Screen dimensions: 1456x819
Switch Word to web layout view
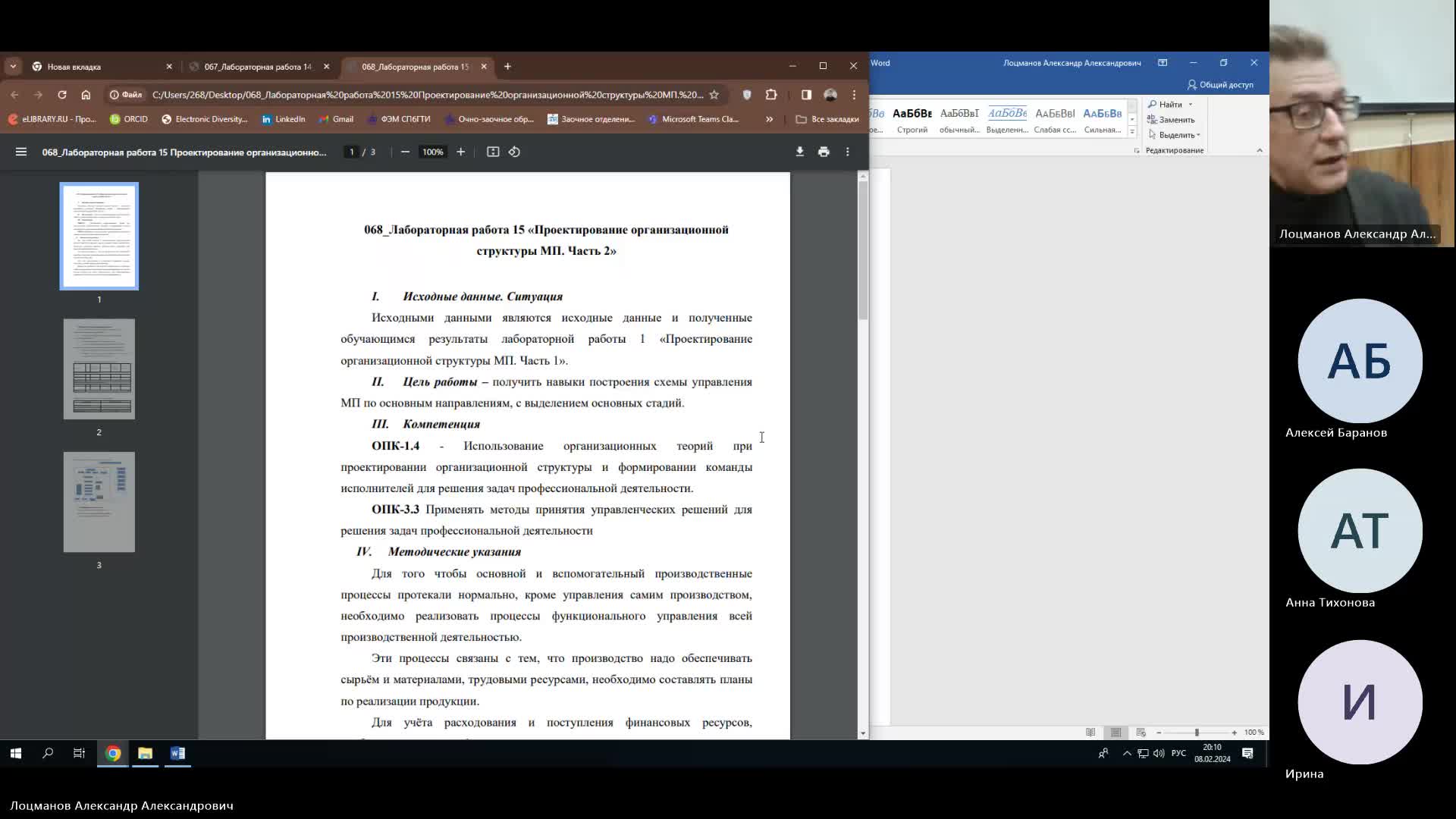point(1141,733)
